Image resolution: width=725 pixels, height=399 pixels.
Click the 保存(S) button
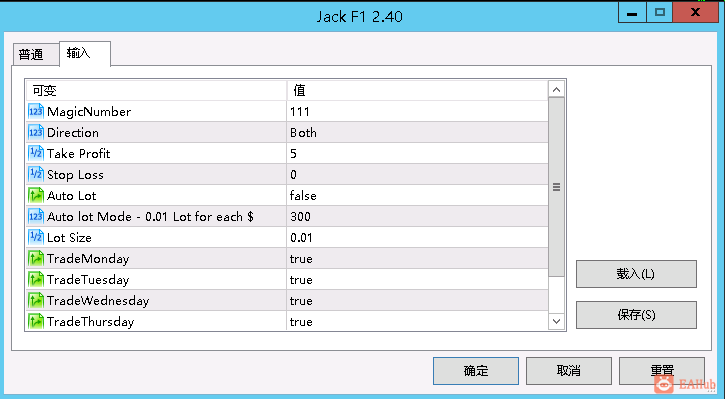tap(636, 315)
